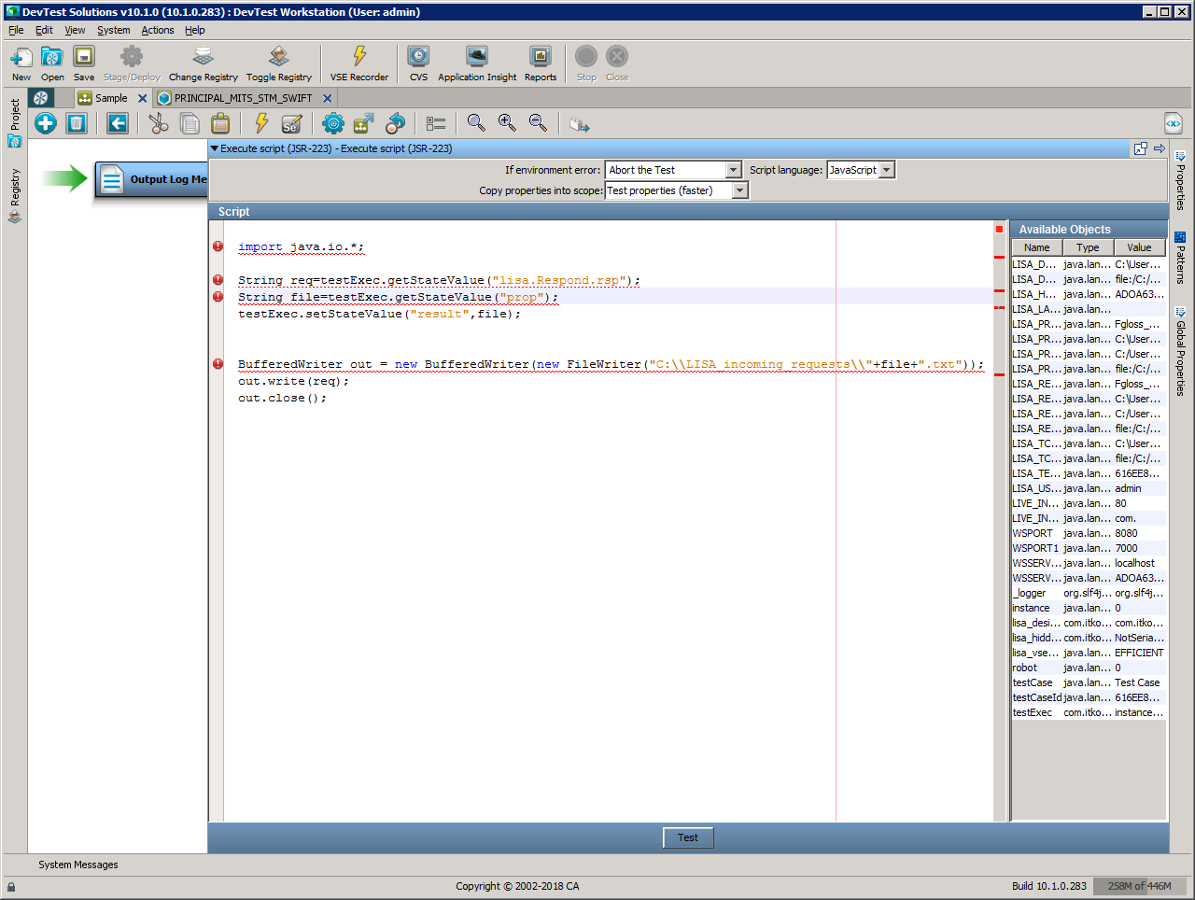Image resolution: width=1195 pixels, height=900 pixels.
Task: Click the stage test arrow icon
Action: (x=364, y=123)
